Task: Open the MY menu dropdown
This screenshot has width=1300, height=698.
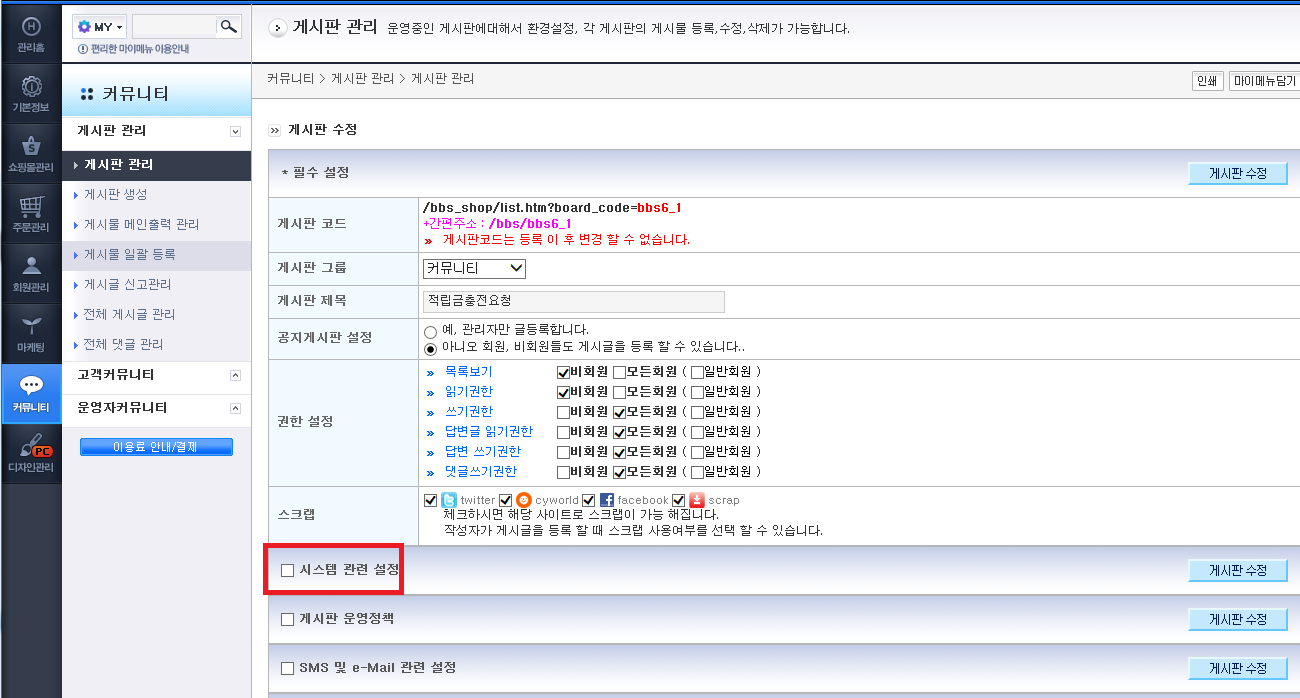Action: [100, 27]
